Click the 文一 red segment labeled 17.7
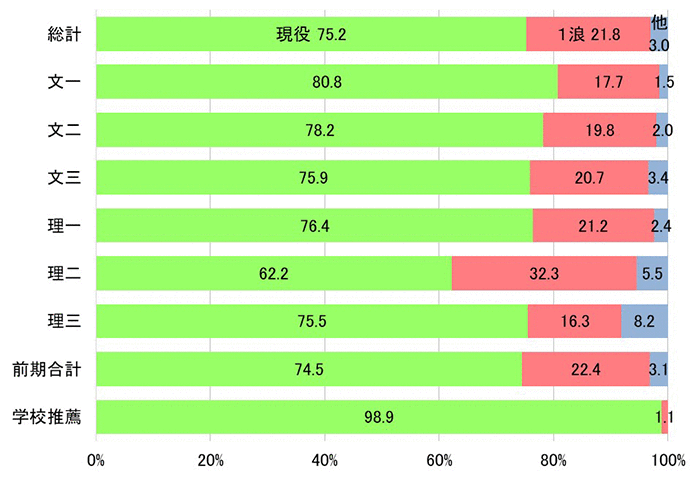Viewport: 690px width, 477px height. 609,82
